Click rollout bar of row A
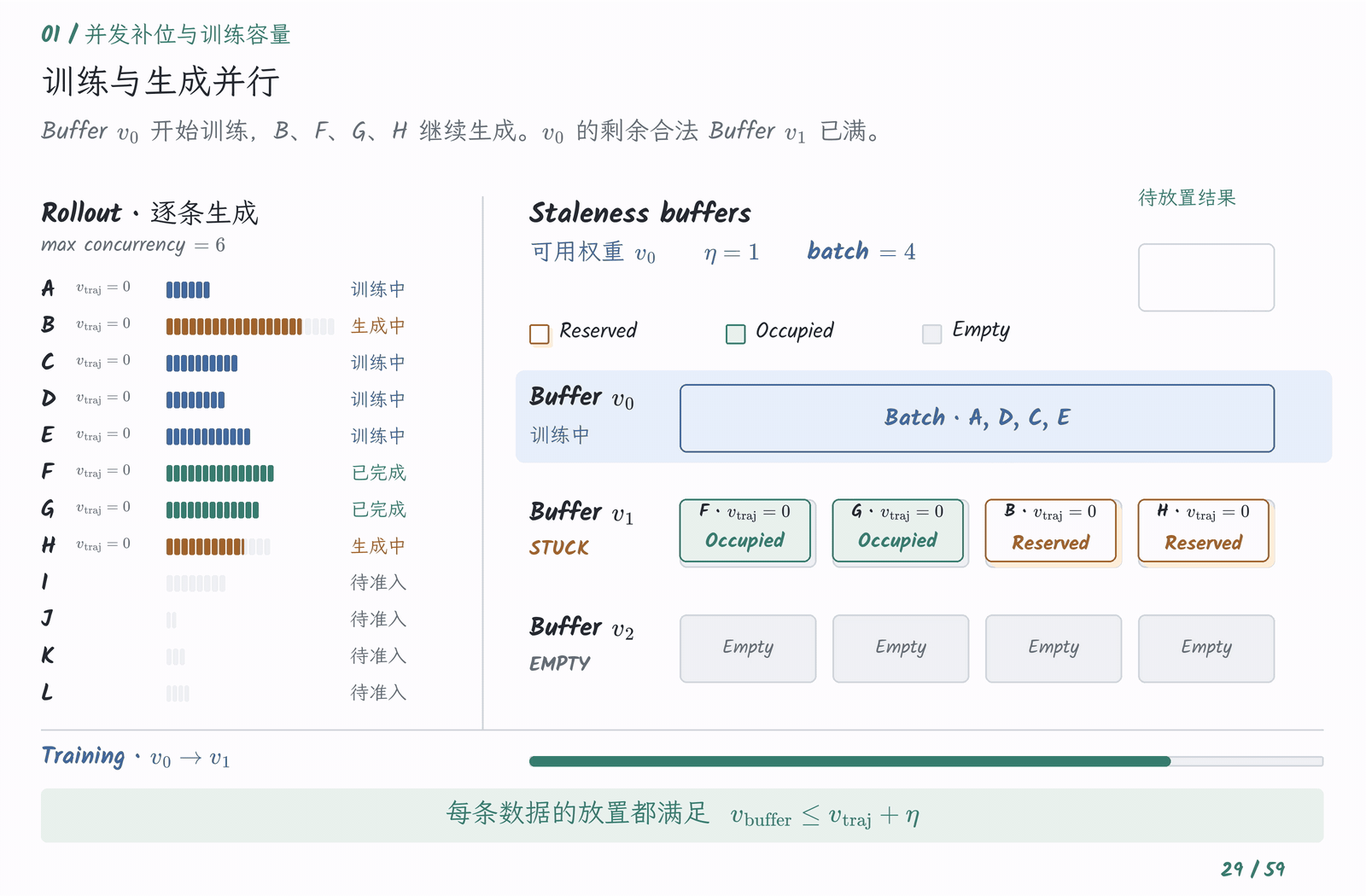This screenshot has height=896, width=1366. (188, 290)
